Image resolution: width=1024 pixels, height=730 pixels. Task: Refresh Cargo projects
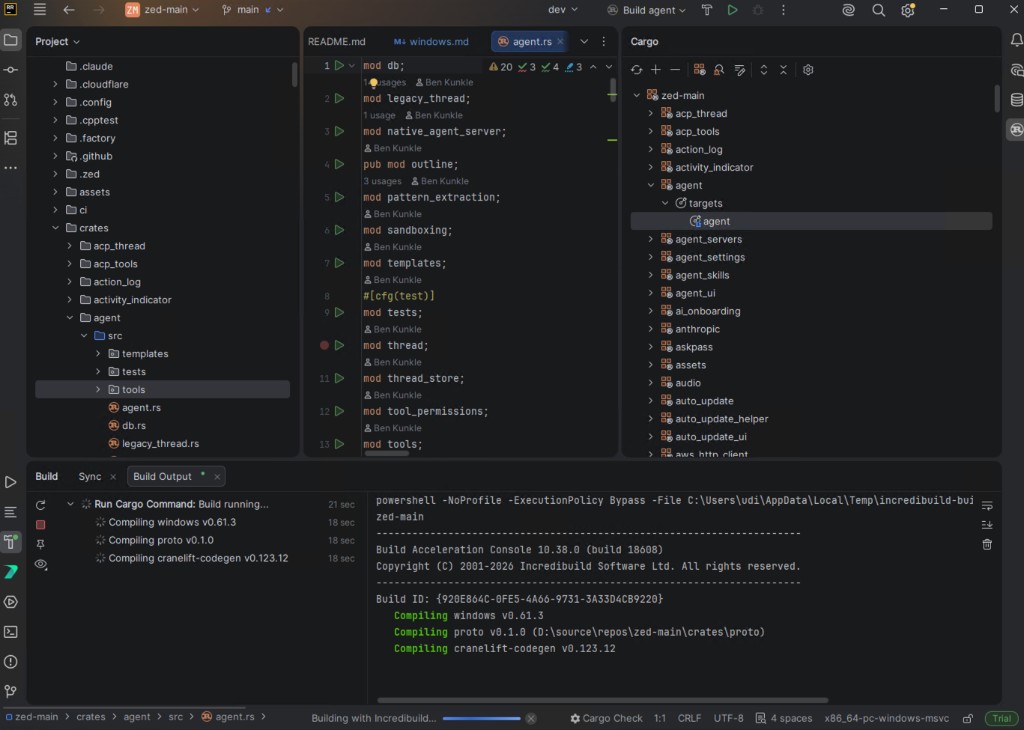636,70
